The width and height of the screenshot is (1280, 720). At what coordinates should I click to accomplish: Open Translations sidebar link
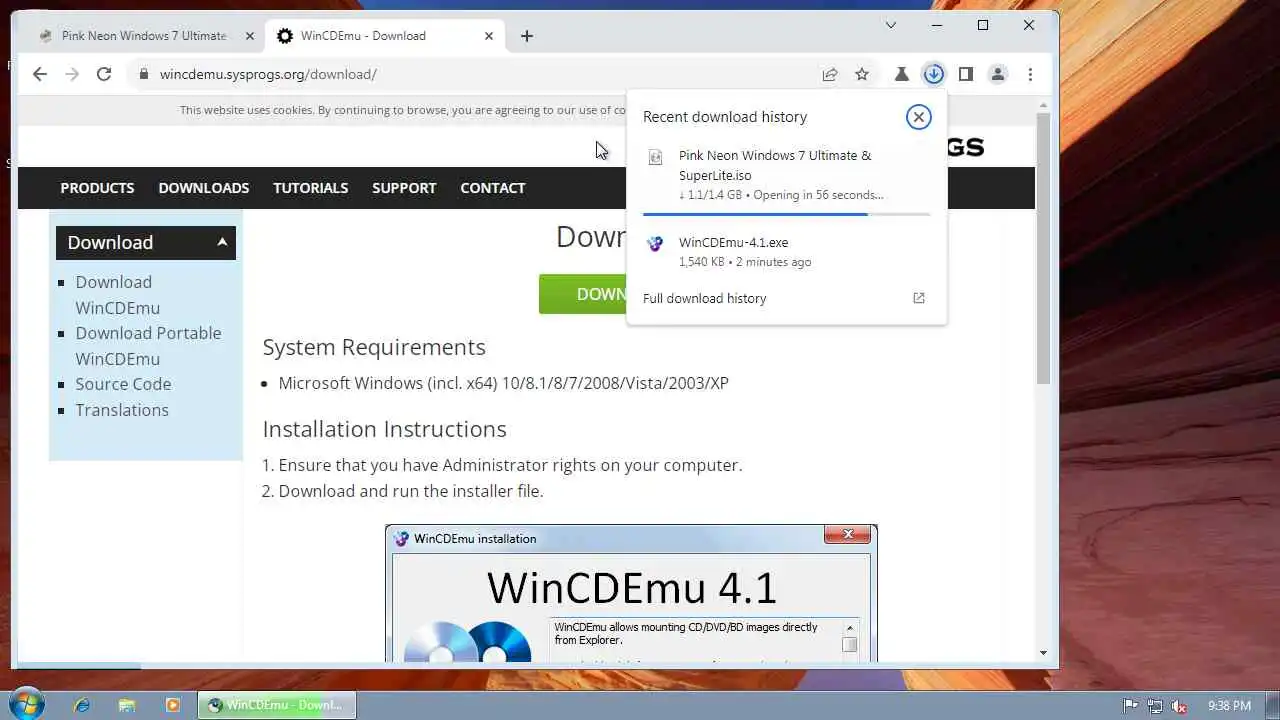click(122, 410)
